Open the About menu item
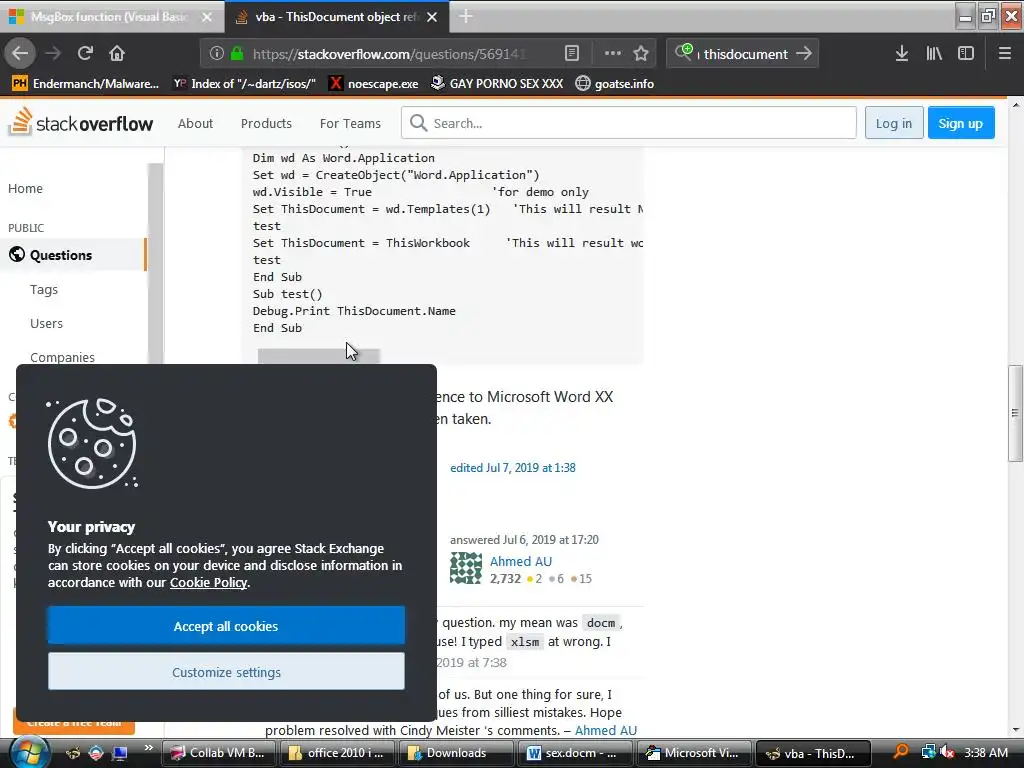Viewport: 1024px width, 768px height. coord(195,123)
